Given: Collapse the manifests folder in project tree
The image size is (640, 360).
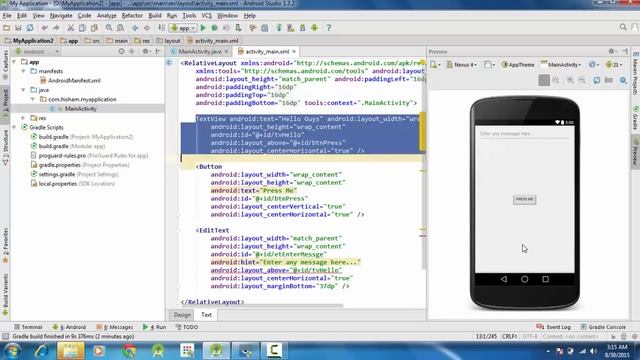Looking at the screenshot, I should 24,71.
